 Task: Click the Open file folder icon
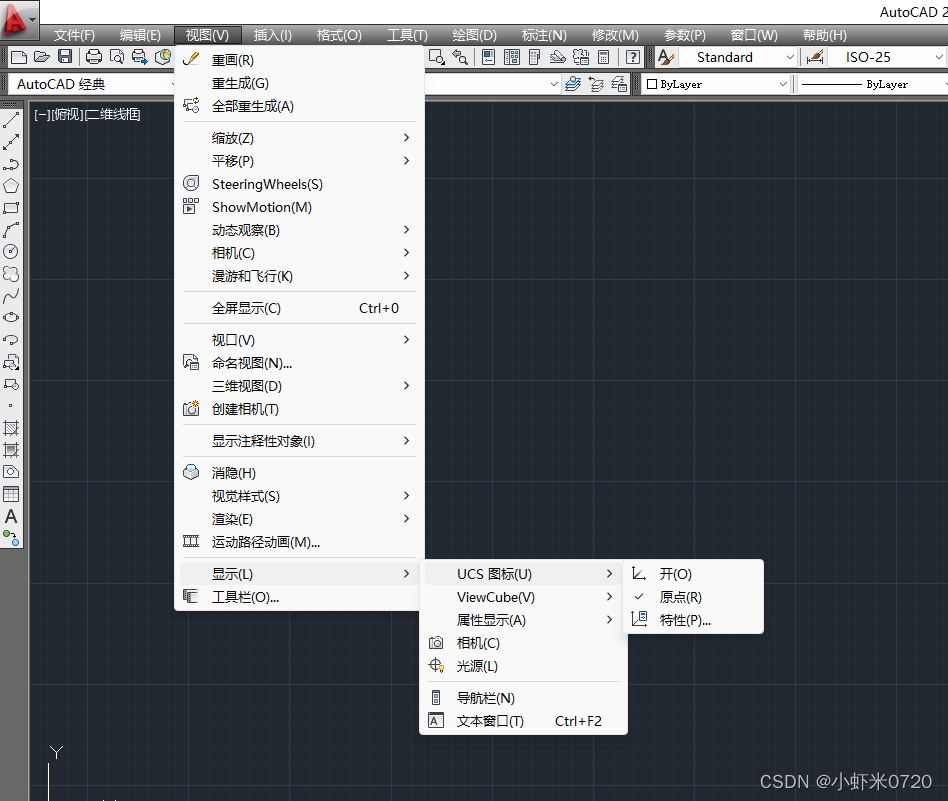pyautogui.click(x=42, y=57)
